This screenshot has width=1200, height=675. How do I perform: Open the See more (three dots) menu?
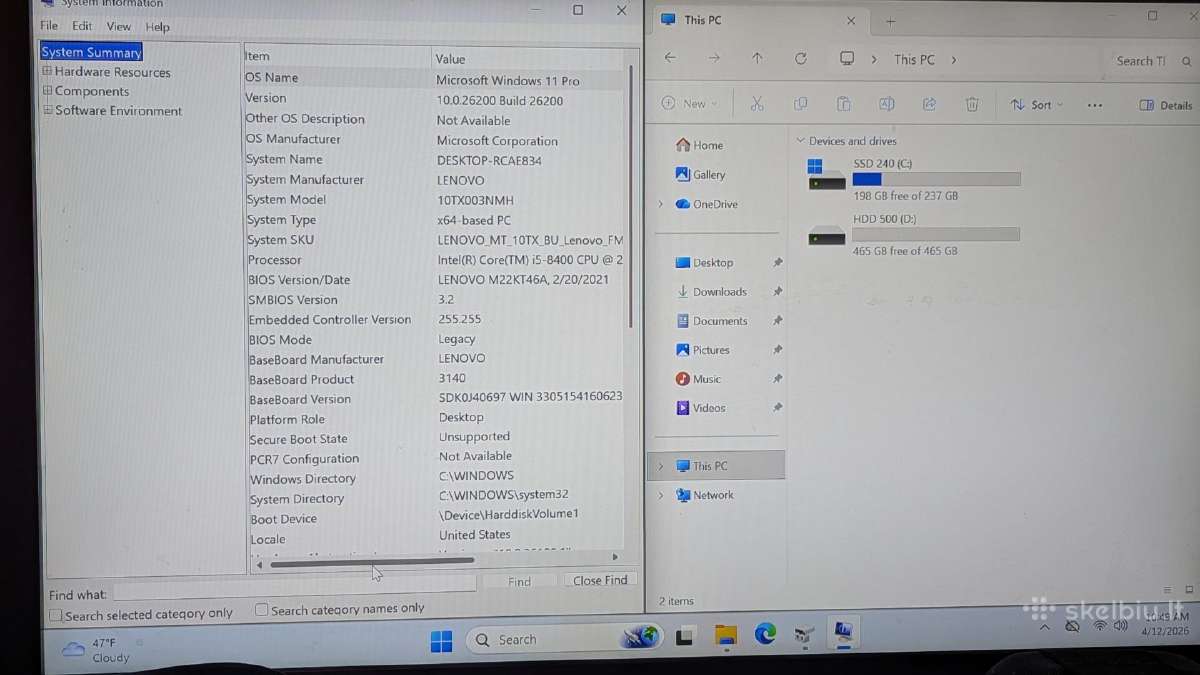(x=1095, y=105)
